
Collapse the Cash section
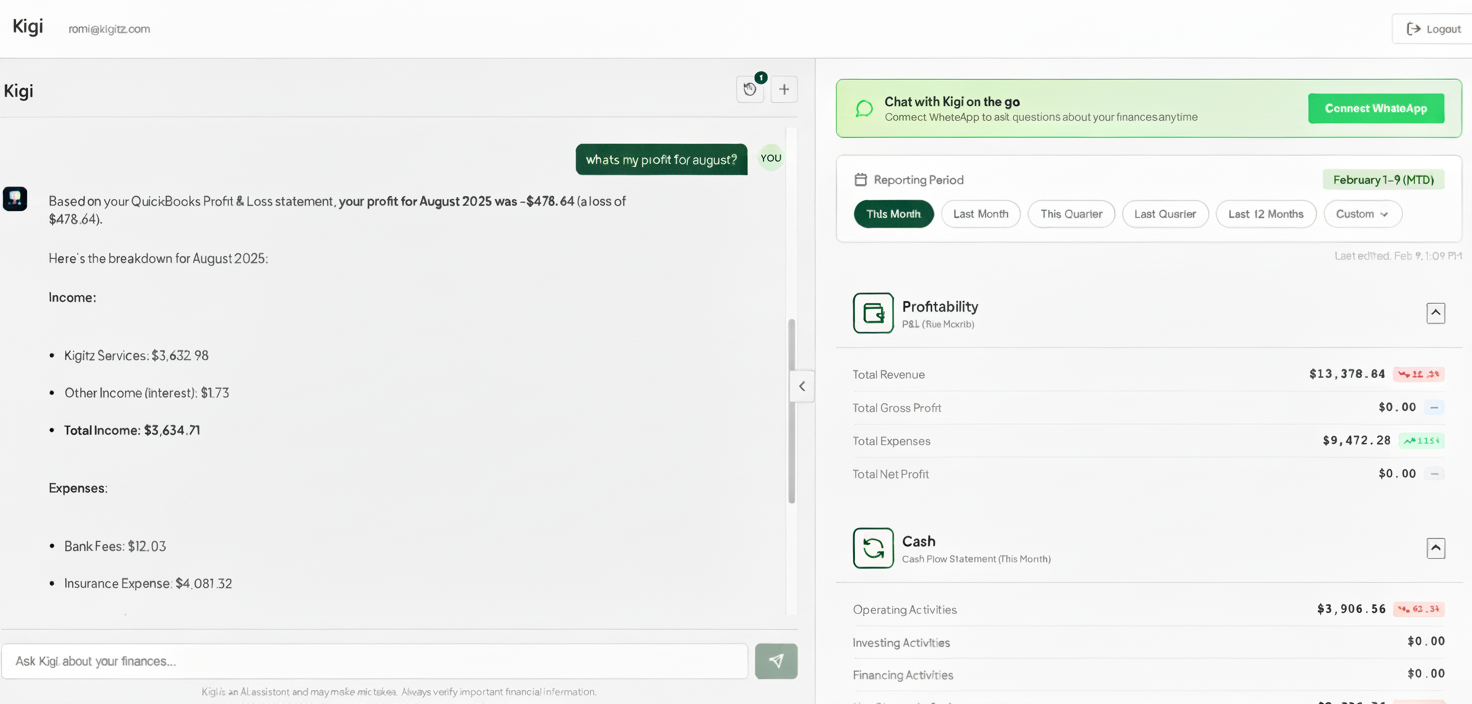click(x=1435, y=548)
